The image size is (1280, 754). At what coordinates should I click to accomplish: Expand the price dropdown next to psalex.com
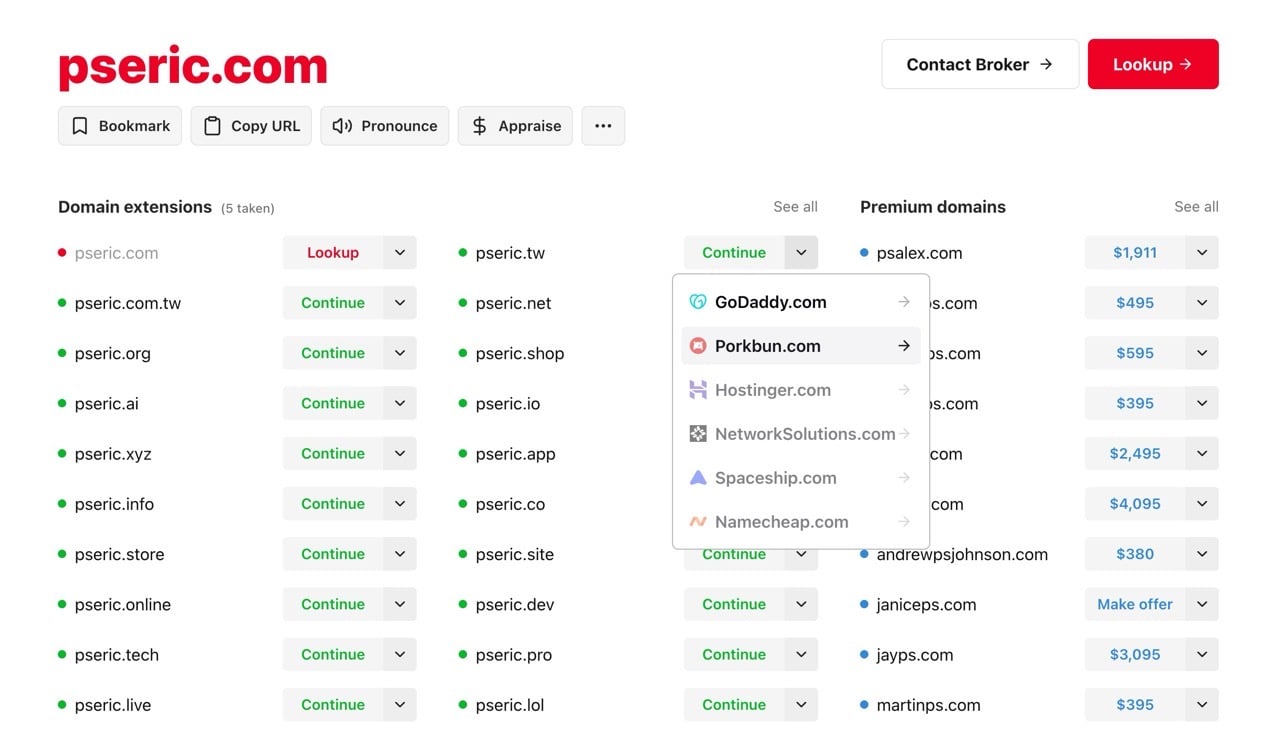click(1200, 252)
